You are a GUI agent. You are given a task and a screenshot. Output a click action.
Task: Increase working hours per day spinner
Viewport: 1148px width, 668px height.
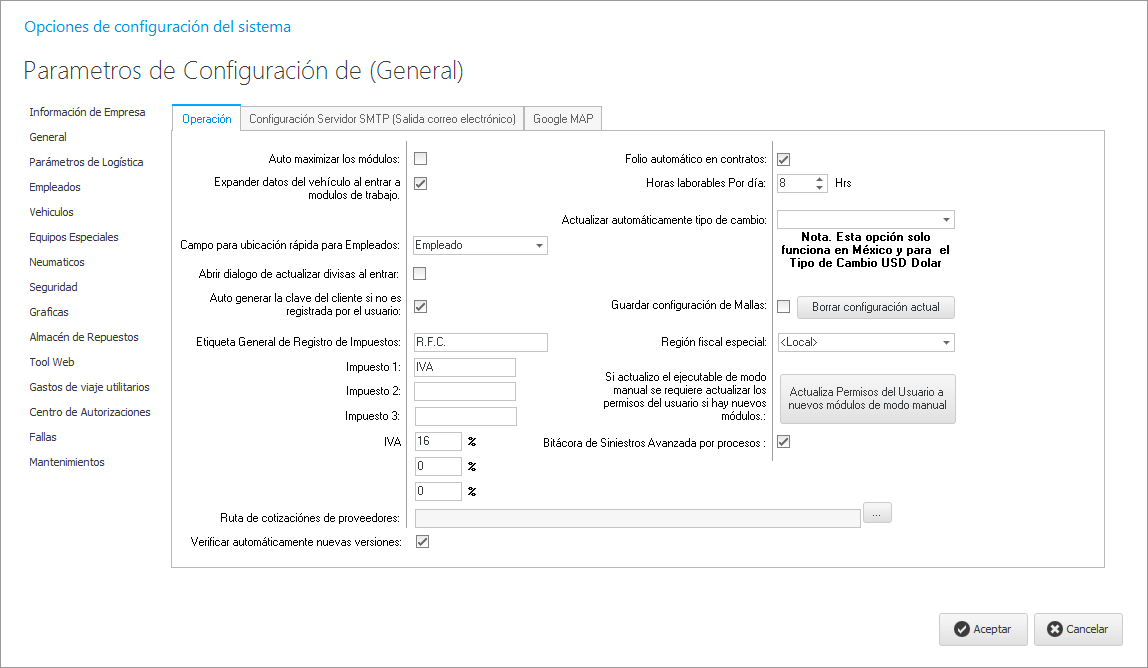820,179
